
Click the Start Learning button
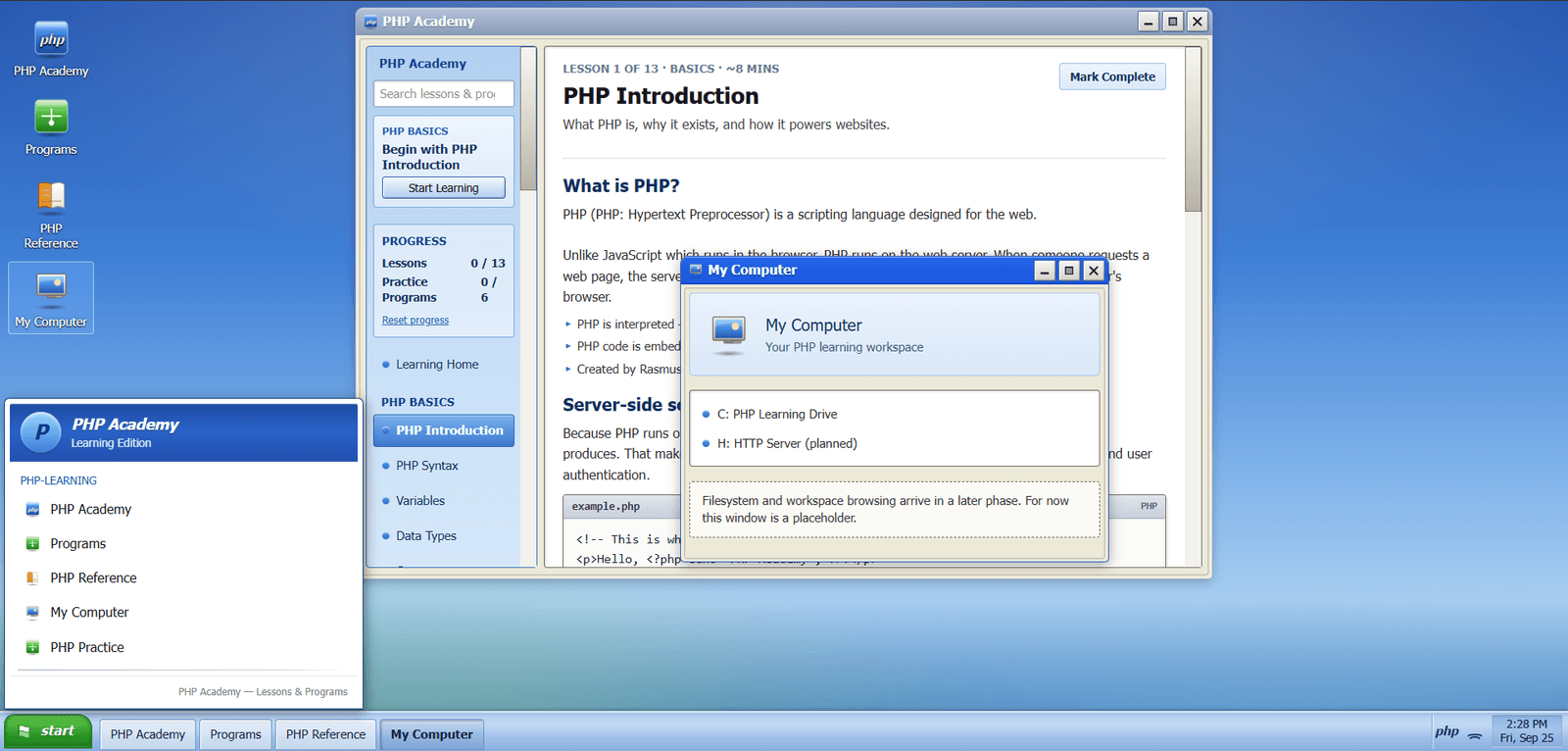click(444, 188)
